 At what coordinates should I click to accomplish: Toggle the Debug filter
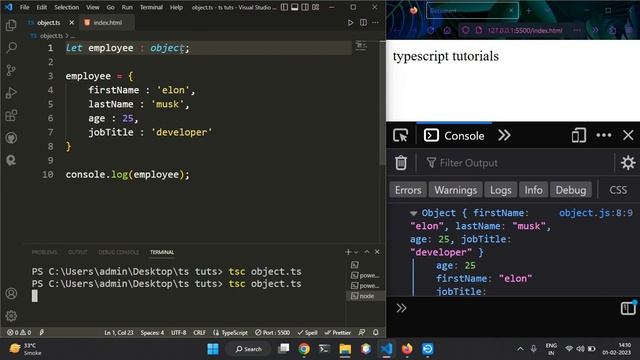[x=571, y=190]
